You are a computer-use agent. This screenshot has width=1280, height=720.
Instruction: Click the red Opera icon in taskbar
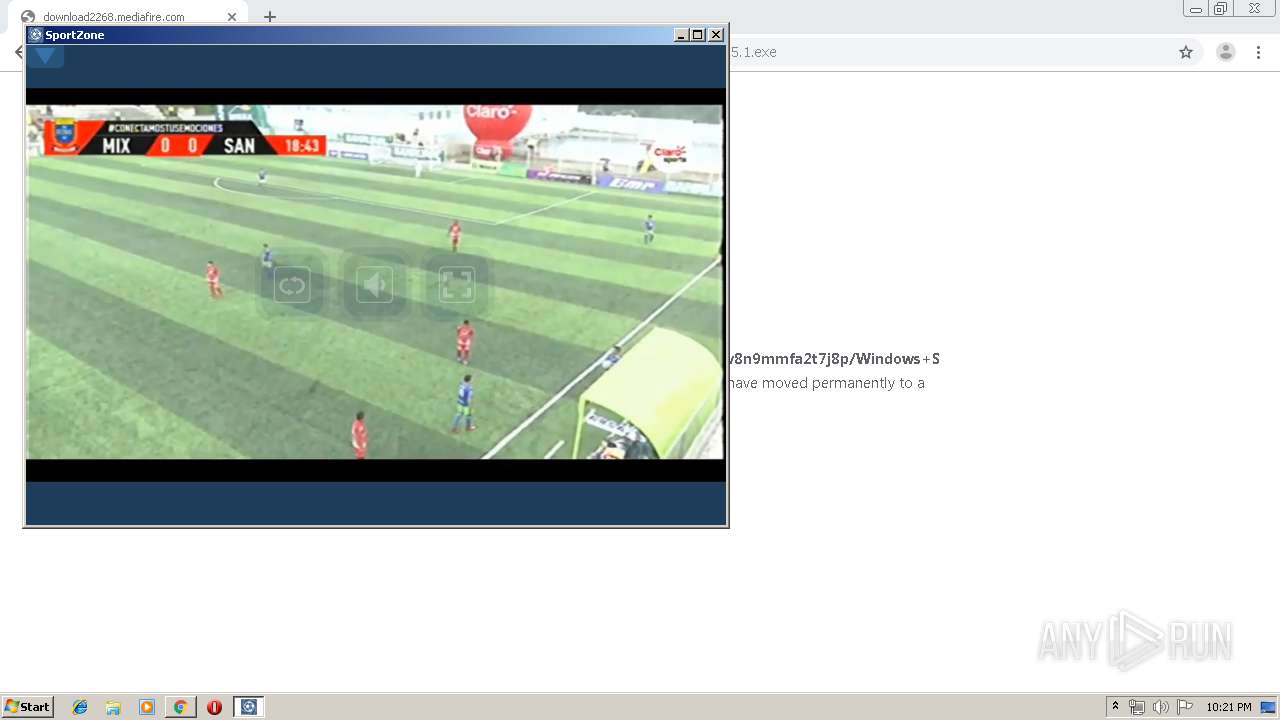214,707
